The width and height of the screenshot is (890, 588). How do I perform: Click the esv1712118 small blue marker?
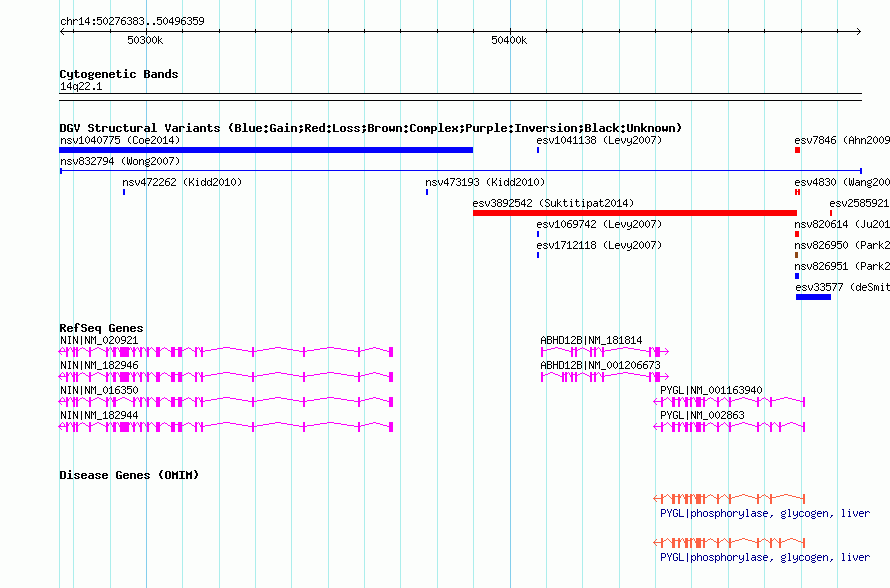(538, 255)
